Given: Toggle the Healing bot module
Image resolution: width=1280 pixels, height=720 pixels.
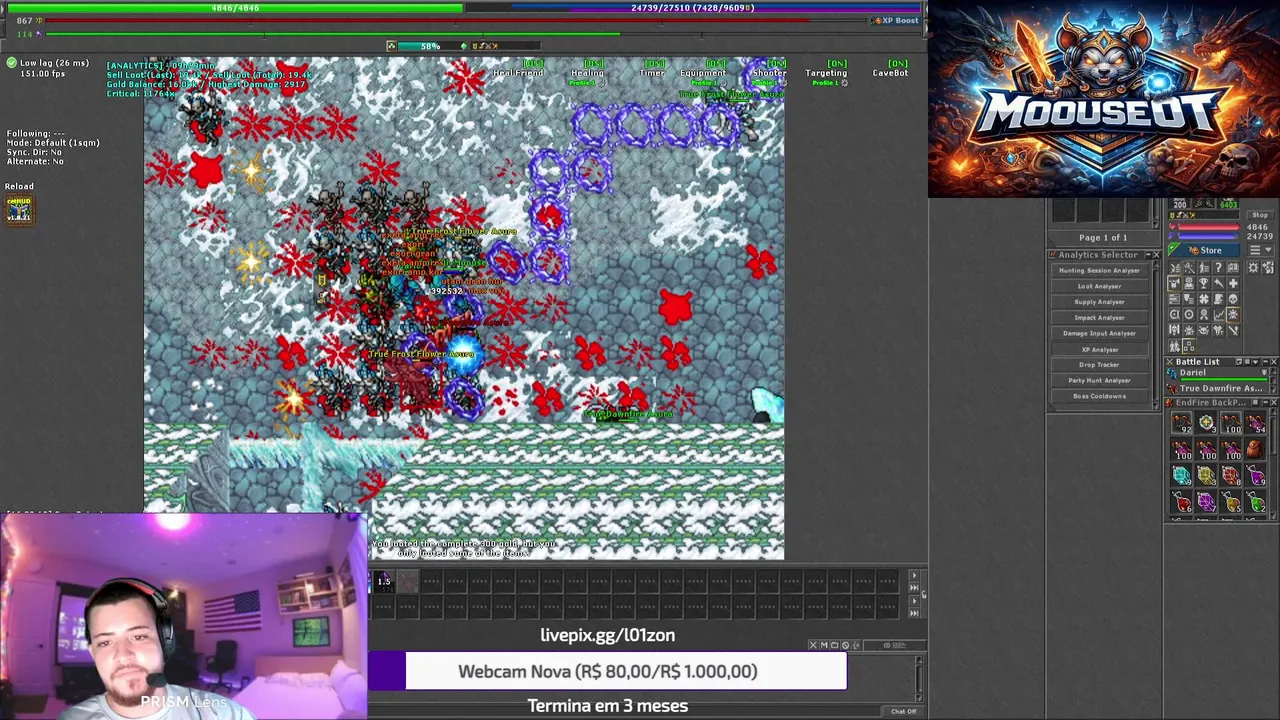Looking at the screenshot, I should pyautogui.click(x=587, y=71).
